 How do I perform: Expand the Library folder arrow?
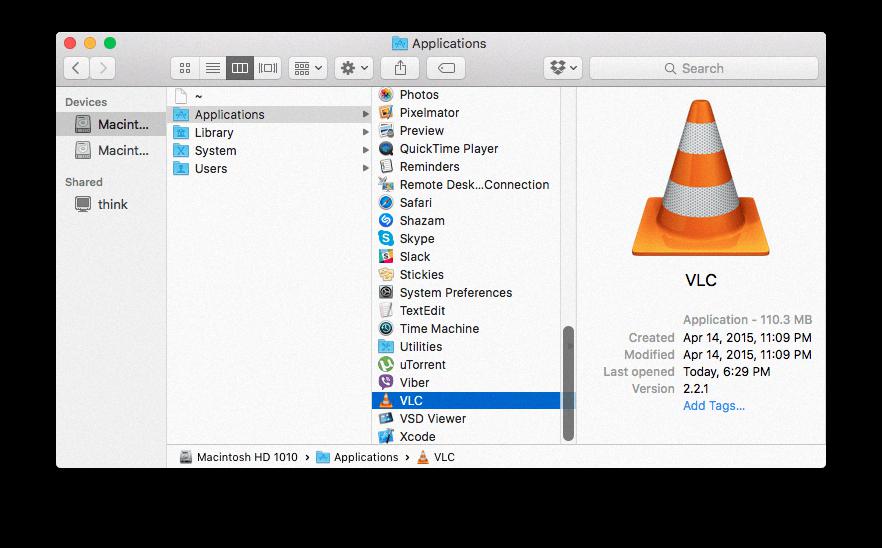(x=366, y=132)
